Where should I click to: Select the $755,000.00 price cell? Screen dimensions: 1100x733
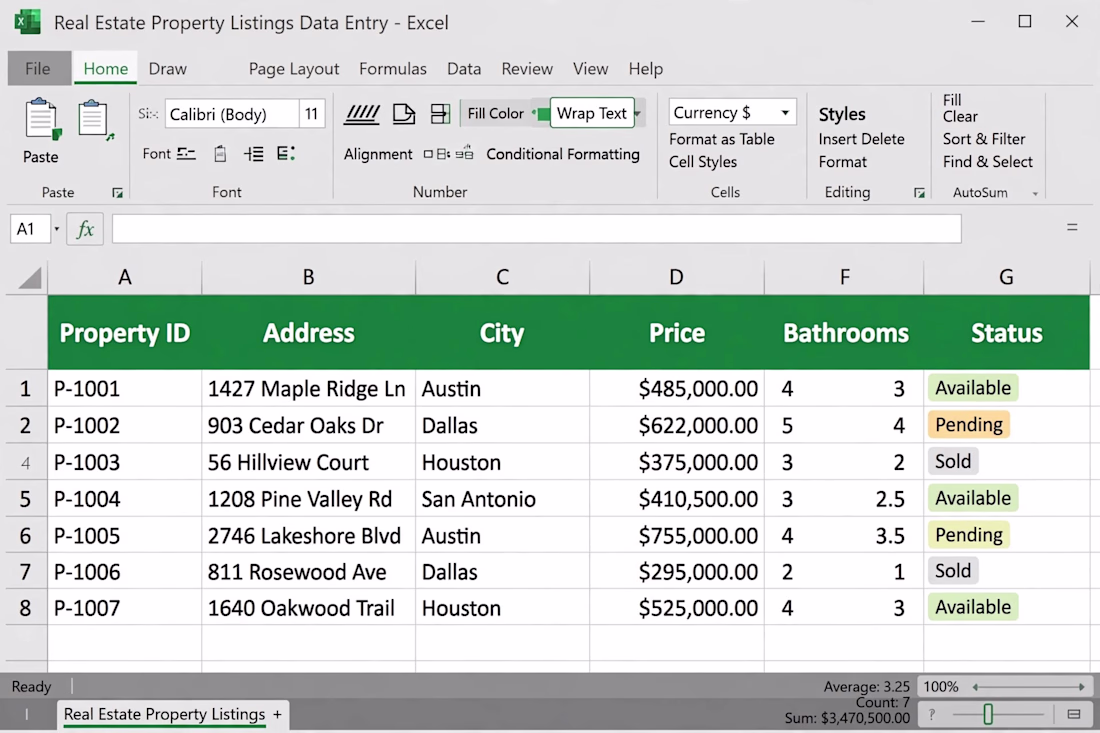click(x=677, y=536)
